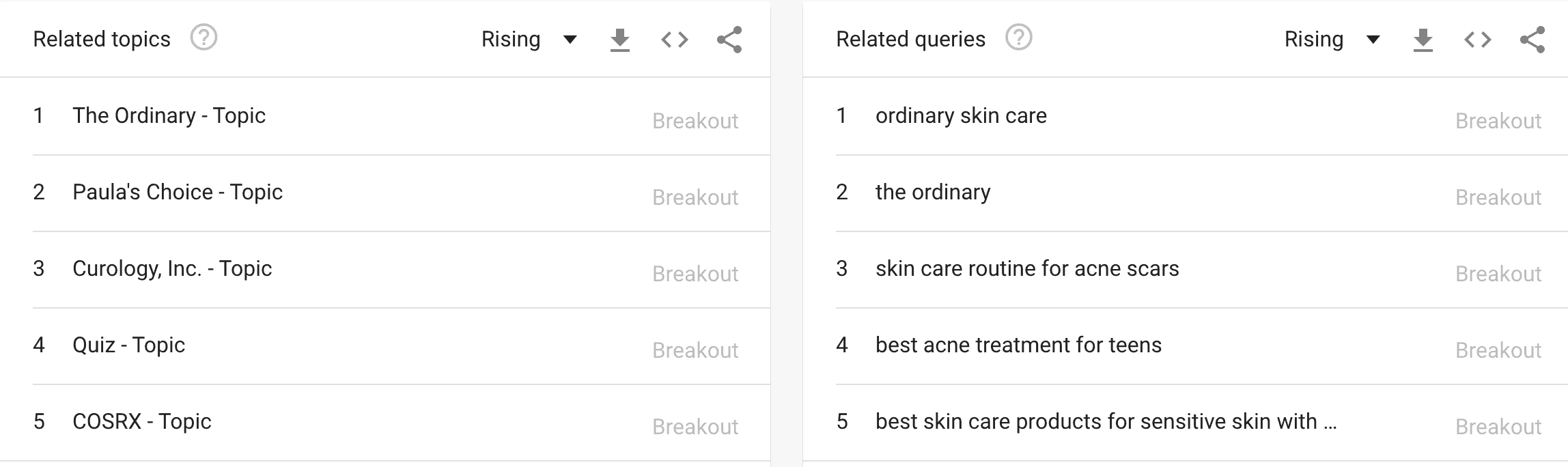This screenshot has width=1568, height=467.
Task: Download the Related topics data
Action: 619,39
